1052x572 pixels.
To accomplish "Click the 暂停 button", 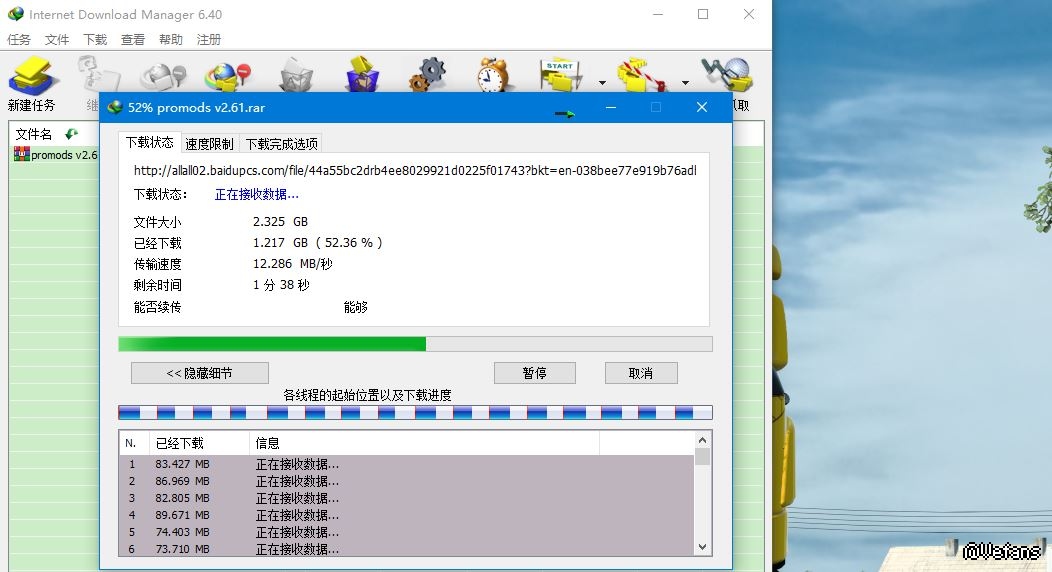I will pos(535,373).
